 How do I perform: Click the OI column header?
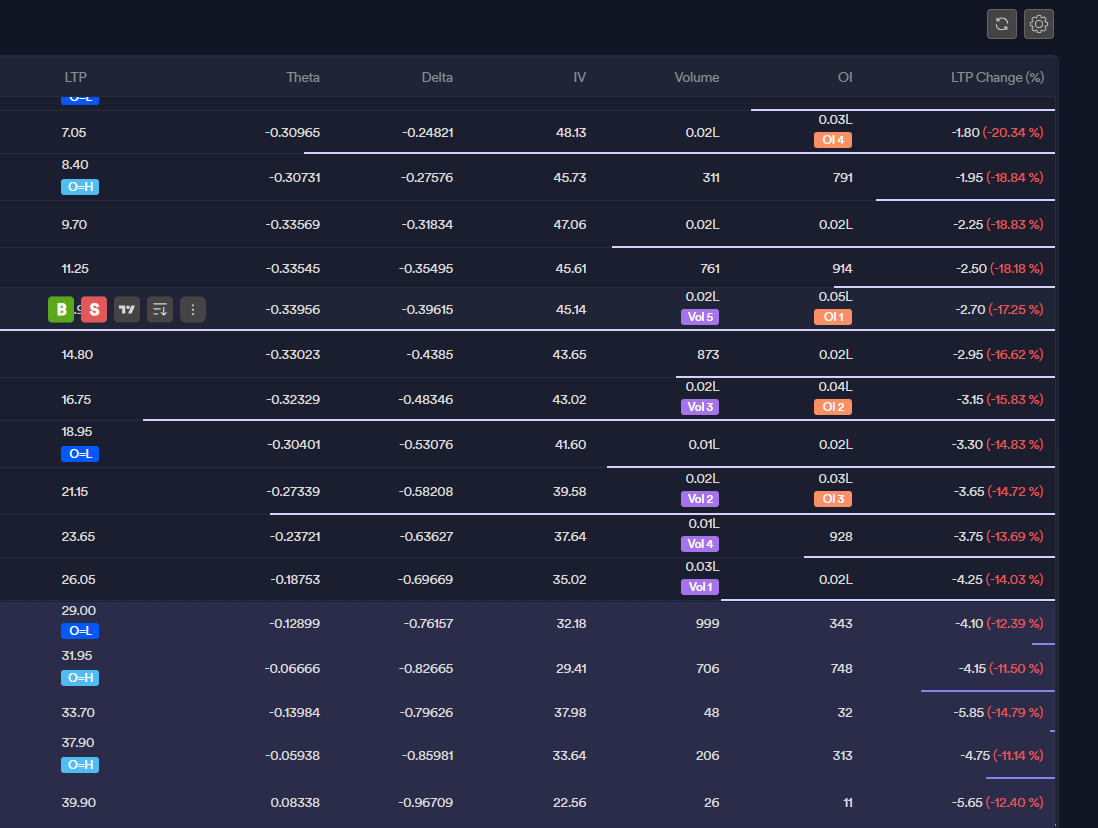coord(845,77)
